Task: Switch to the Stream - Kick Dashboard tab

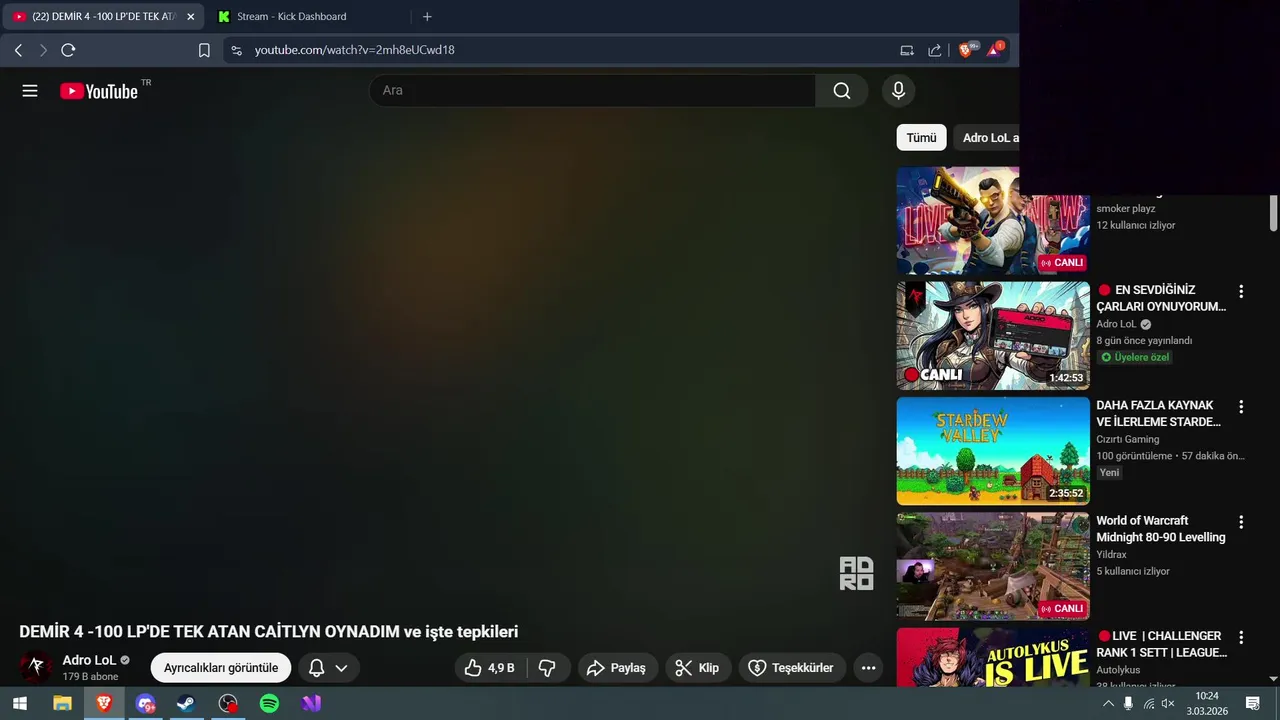Action: click(291, 17)
